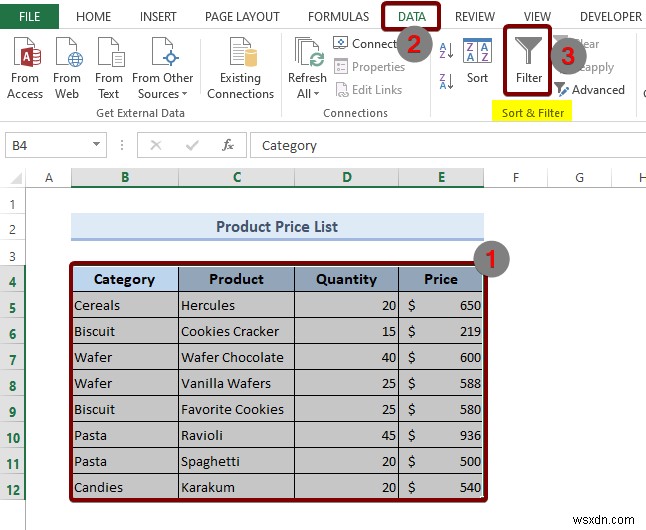Click the formula bar showing Category
This screenshot has height=530, width=646.
448,145
